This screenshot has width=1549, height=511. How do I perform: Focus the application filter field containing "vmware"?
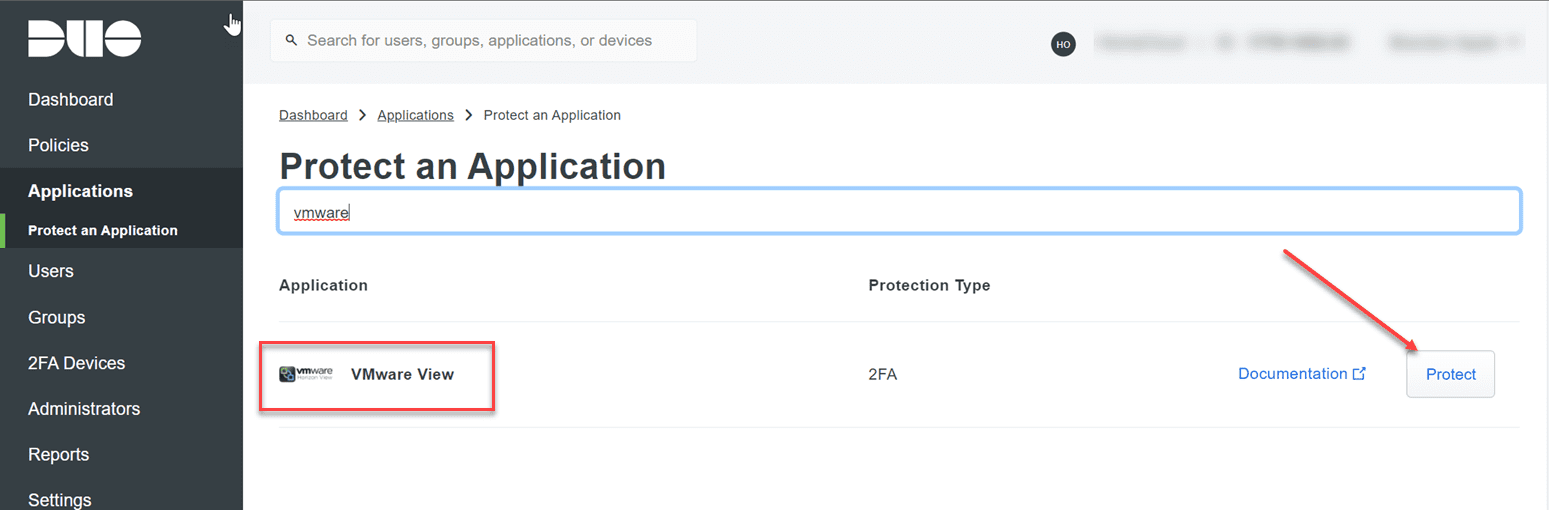[900, 212]
